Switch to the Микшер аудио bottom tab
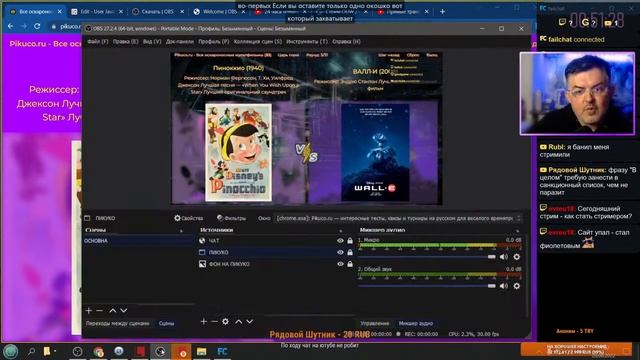Image resolution: width=640 pixels, height=360 pixels. [416, 323]
